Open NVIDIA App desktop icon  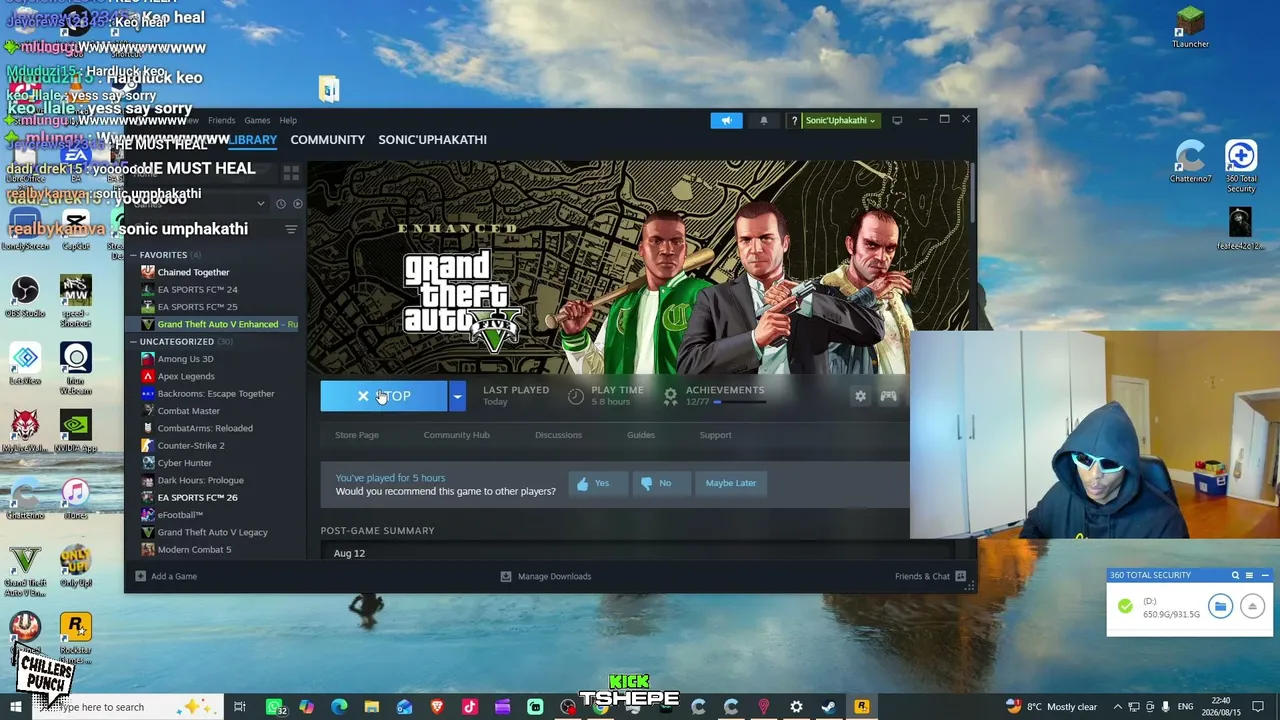click(x=76, y=431)
